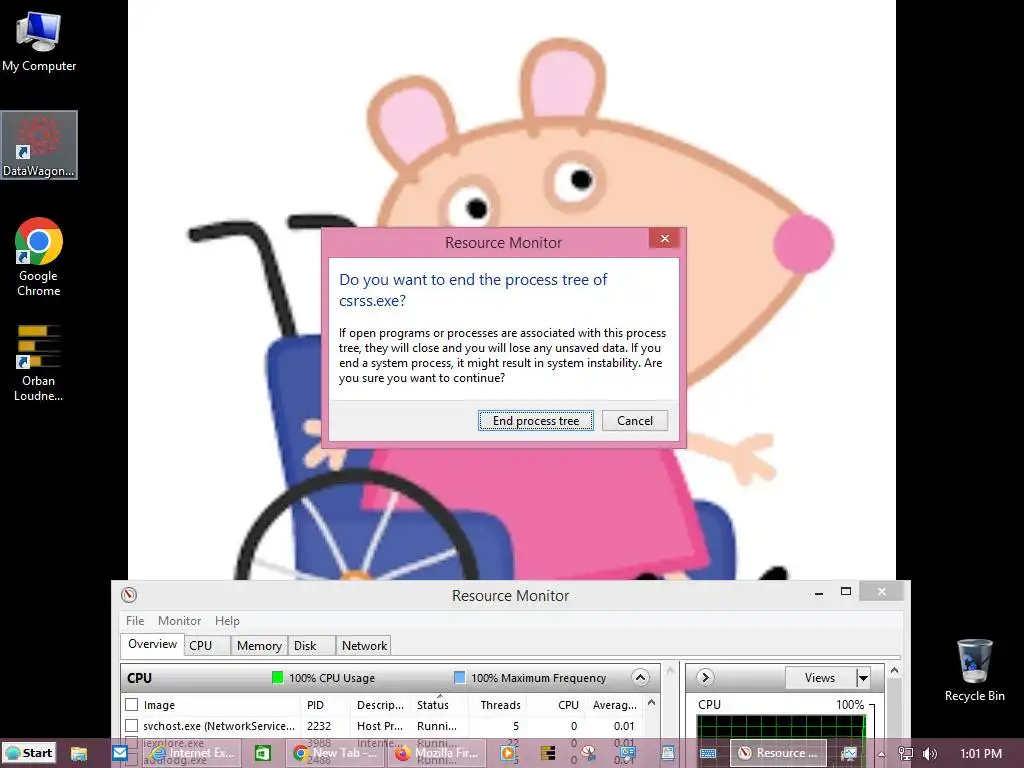1024x768 pixels.
Task: Switch to the Mozilla Firefox taskbar window
Action: coord(438,753)
